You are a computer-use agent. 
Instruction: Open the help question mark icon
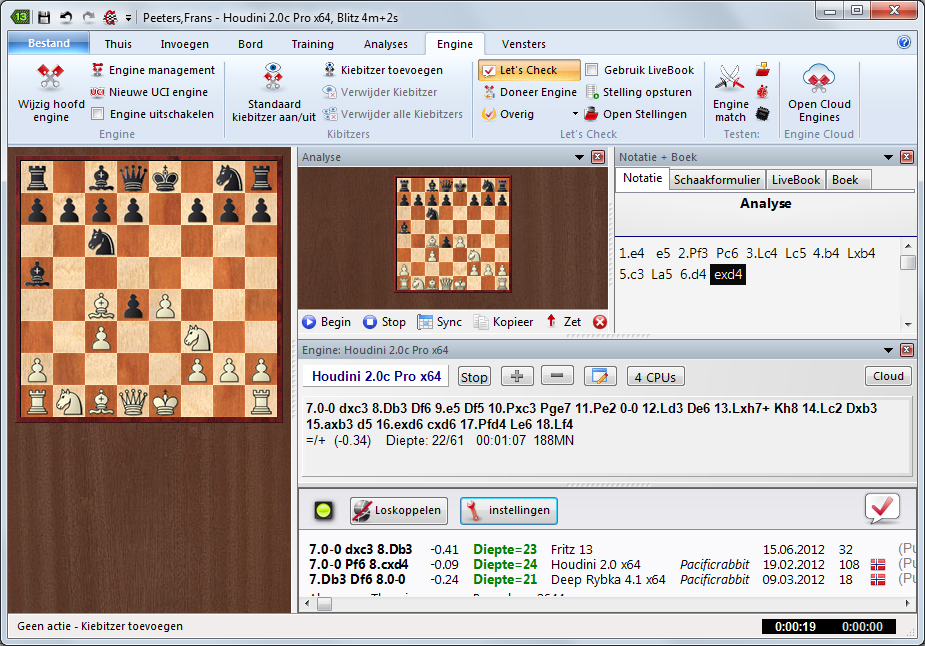click(904, 42)
